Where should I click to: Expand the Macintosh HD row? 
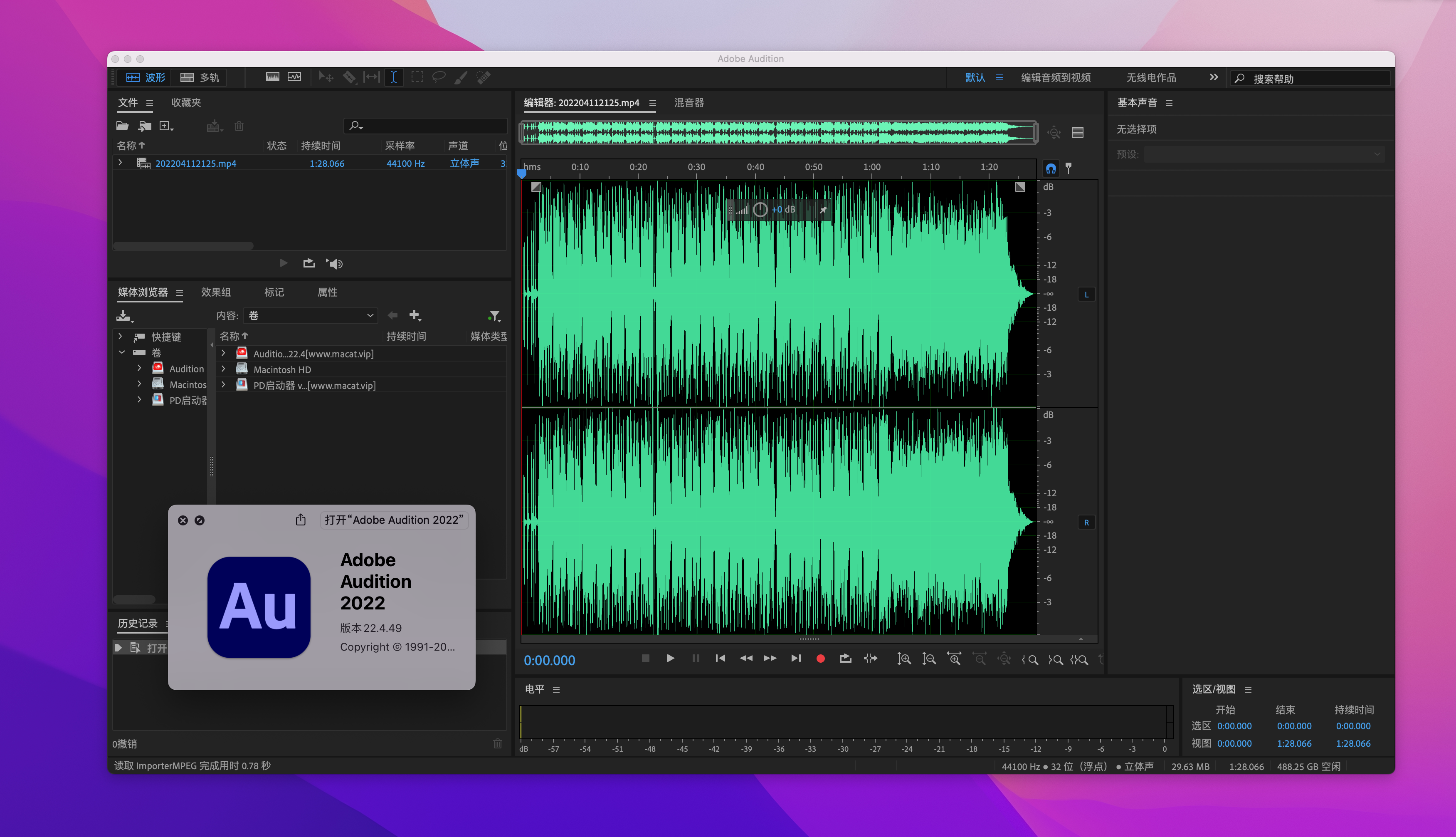pyautogui.click(x=223, y=369)
